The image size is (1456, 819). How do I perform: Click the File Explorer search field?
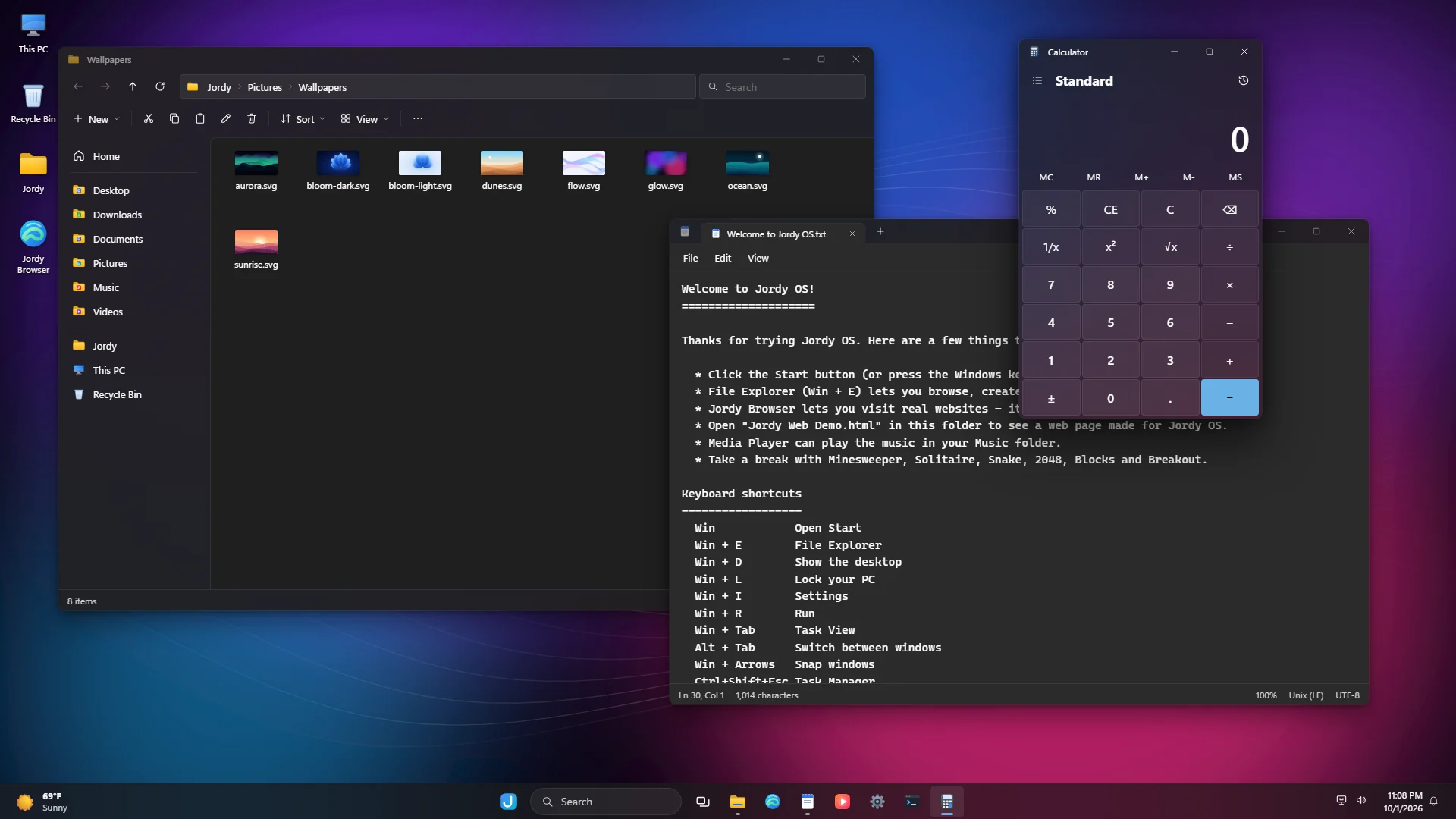783,87
